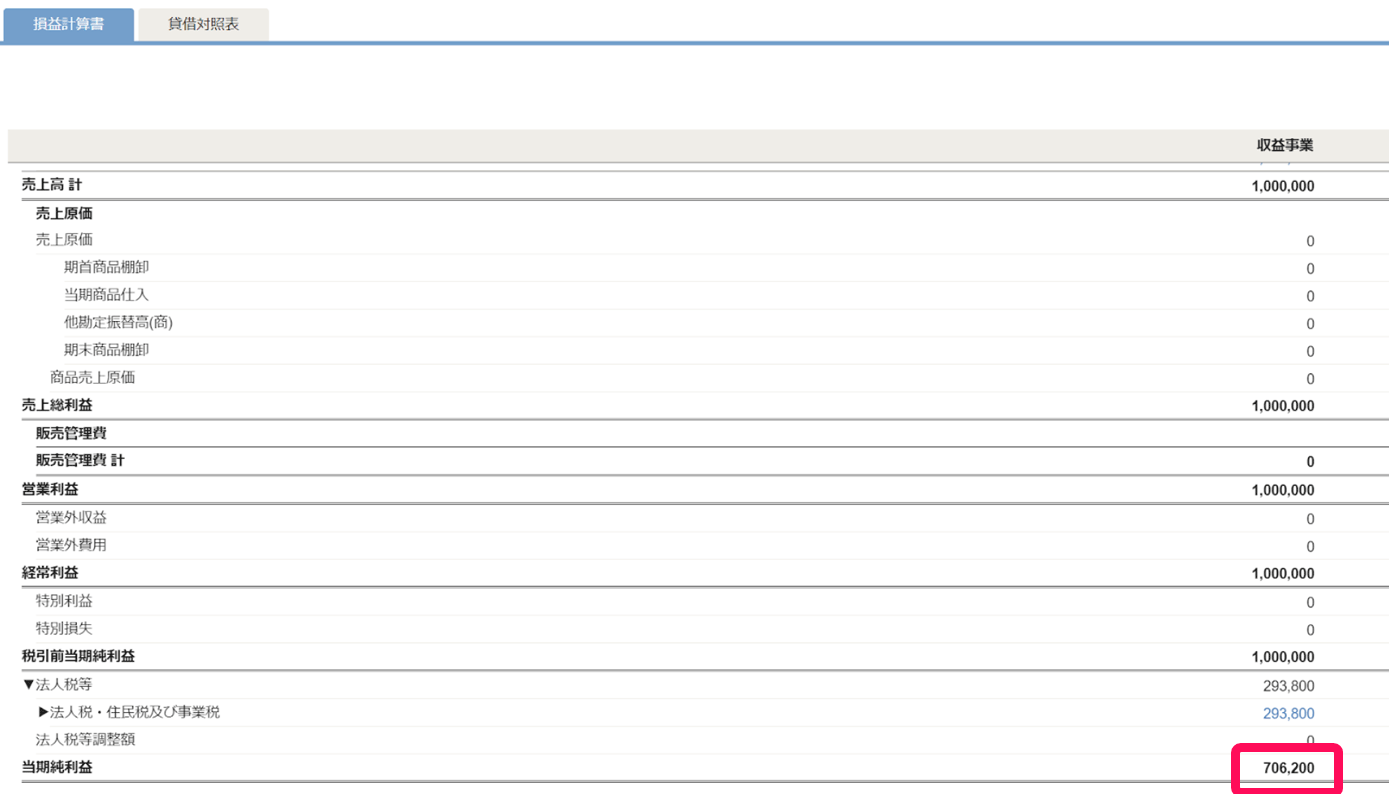Select the 期末商品棚卸 row label
Viewport: 1389px width, 794px height.
coord(106,351)
